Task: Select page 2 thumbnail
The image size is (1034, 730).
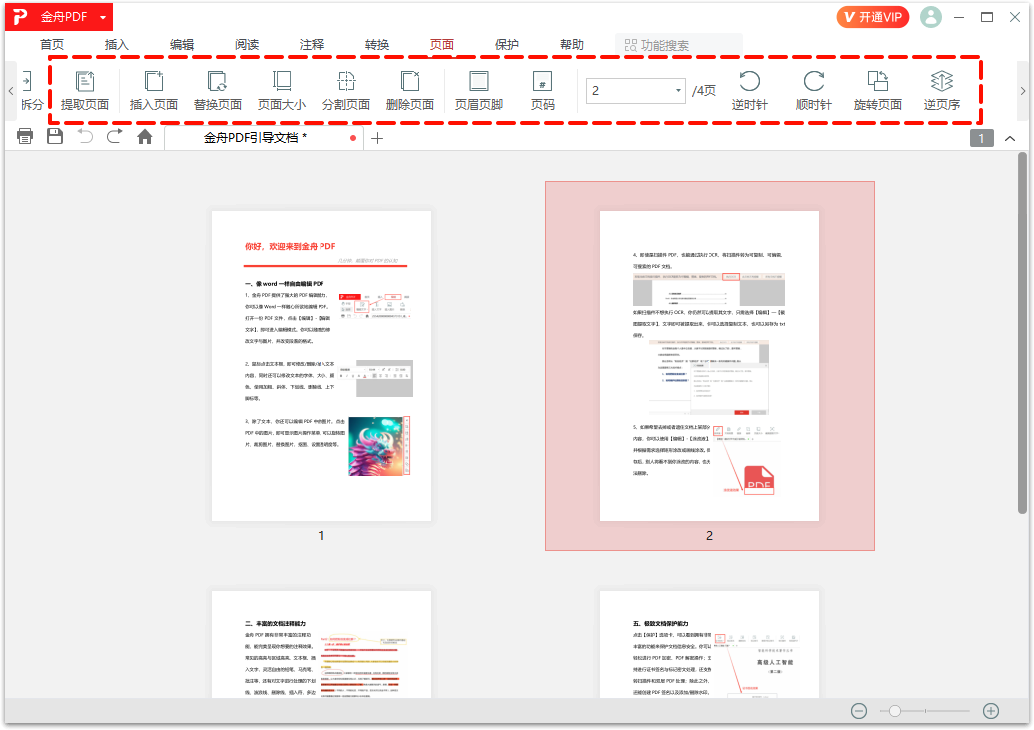Action: point(710,366)
